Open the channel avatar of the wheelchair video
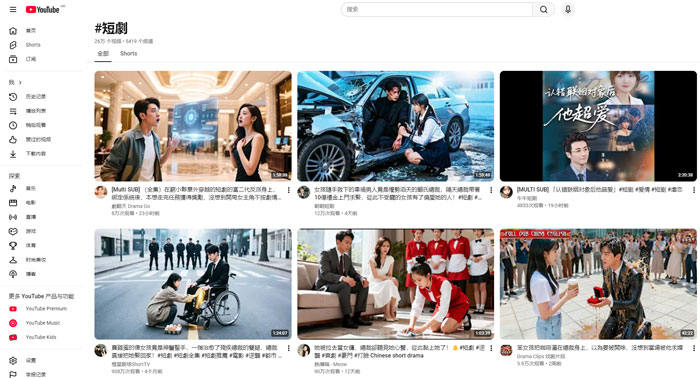Image resolution: width=700 pixels, height=378 pixels. (101, 350)
